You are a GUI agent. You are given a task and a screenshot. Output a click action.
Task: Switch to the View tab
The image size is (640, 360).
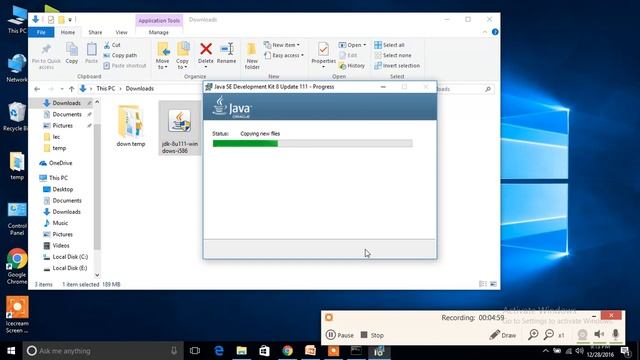coord(121,32)
